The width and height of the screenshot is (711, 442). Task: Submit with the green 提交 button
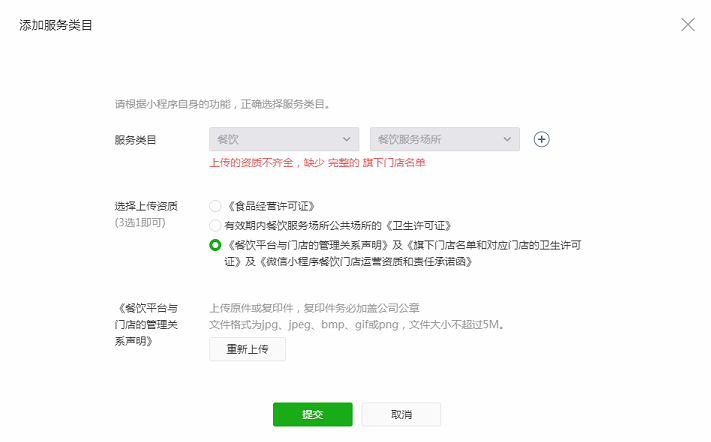click(312, 414)
